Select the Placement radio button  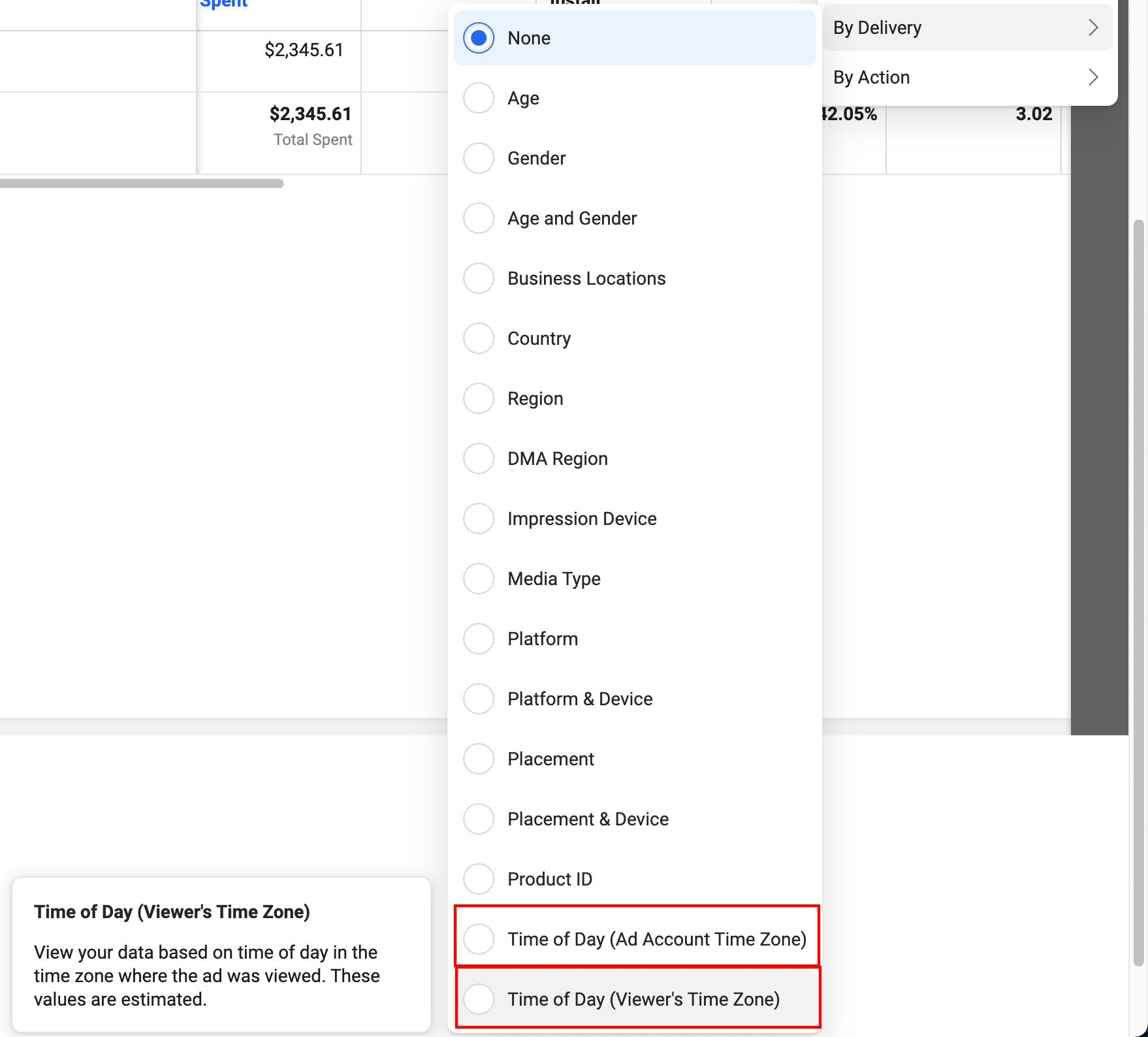[x=479, y=759]
